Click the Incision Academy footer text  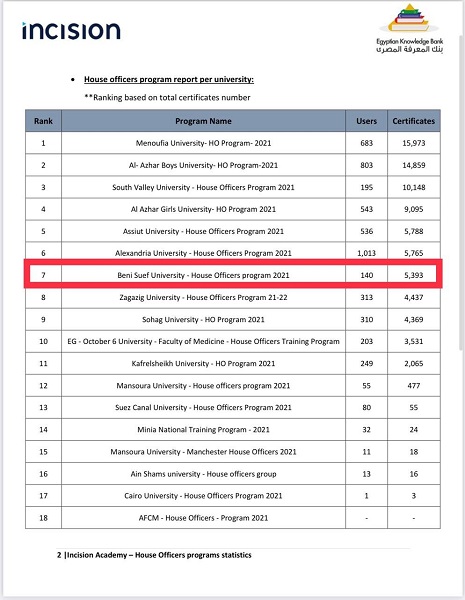pyautogui.click(x=154, y=555)
